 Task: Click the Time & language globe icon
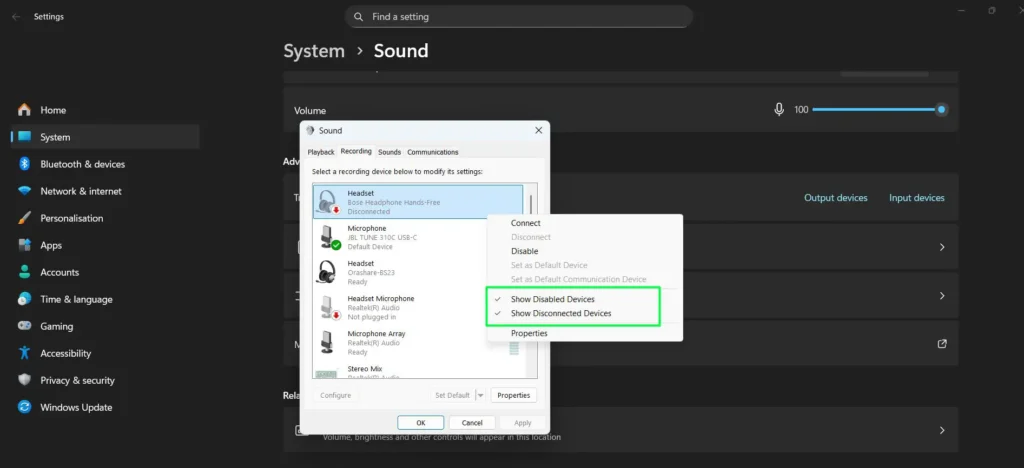tap(24, 299)
